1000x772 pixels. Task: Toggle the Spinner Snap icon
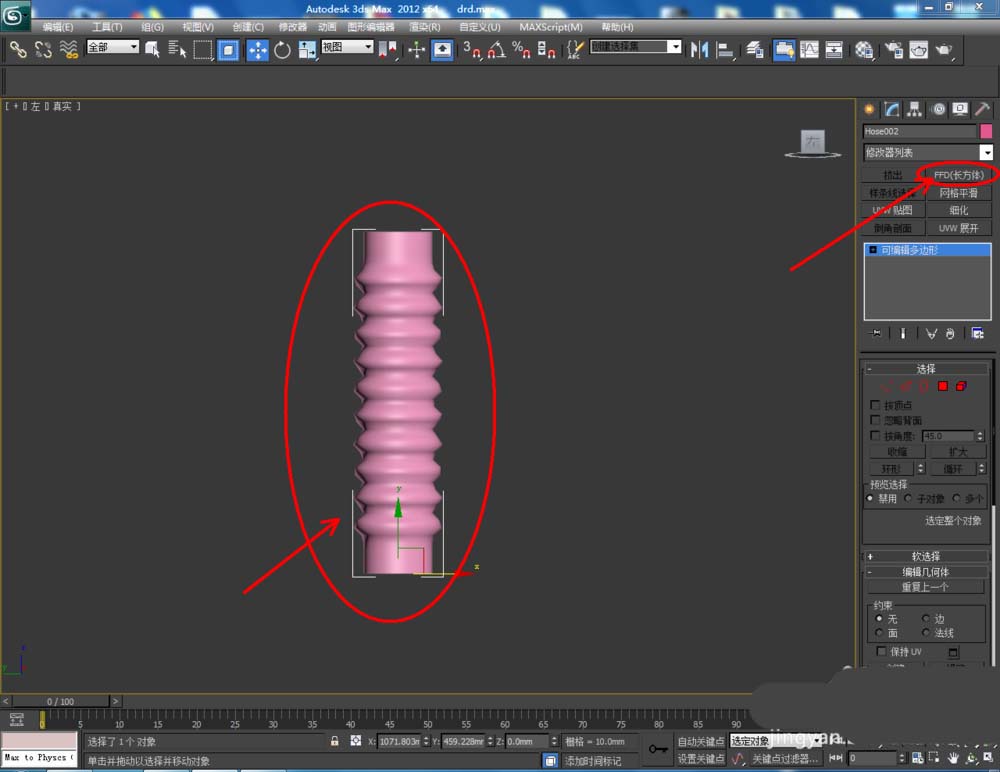pyautogui.click(x=546, y=49)
